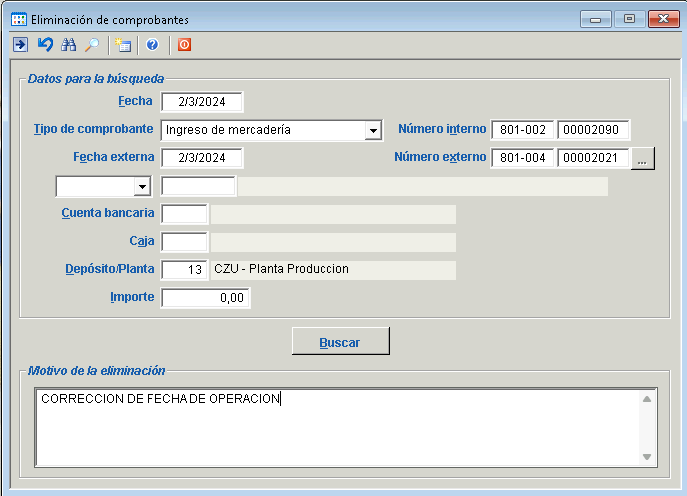Open help with the question mark icon

click(152, 45)
